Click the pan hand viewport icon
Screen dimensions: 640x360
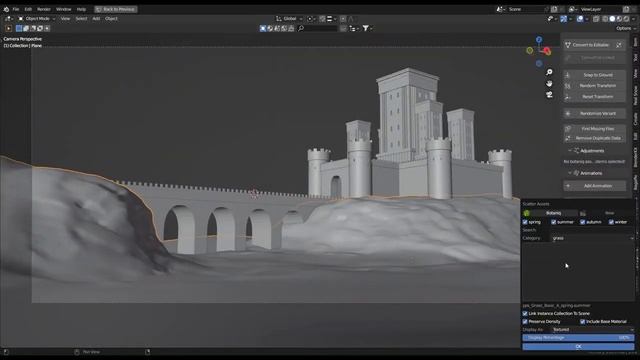point(549,83)
